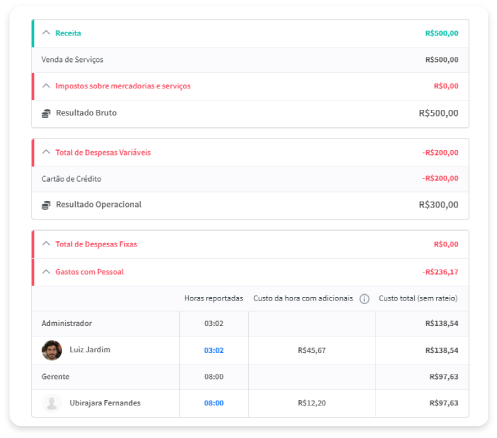Collapse Impostos sobre mercadorias e serviços chevron
The width and height of the screenshot is (497, 438).
46,86
